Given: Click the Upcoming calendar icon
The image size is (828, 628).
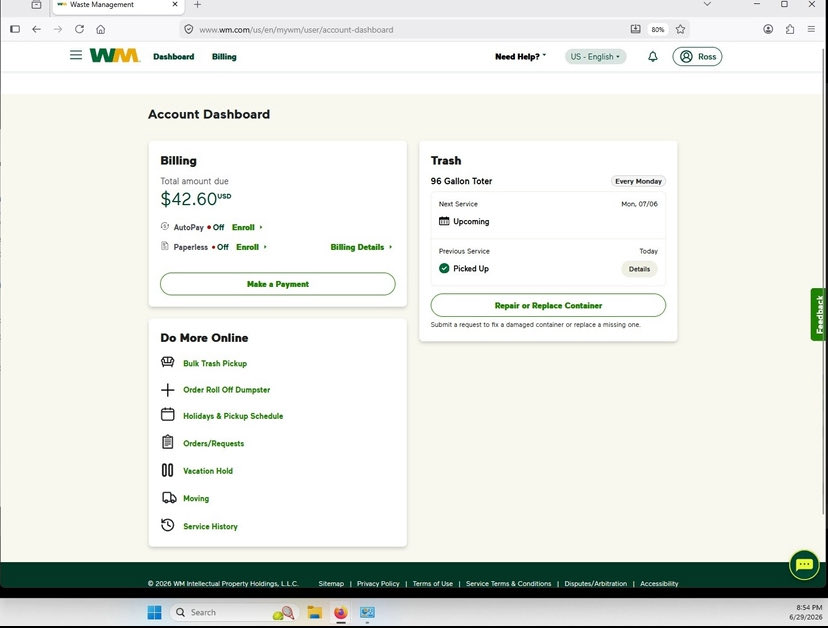Looking at the screenshot, I should click(x=444, y=221).
